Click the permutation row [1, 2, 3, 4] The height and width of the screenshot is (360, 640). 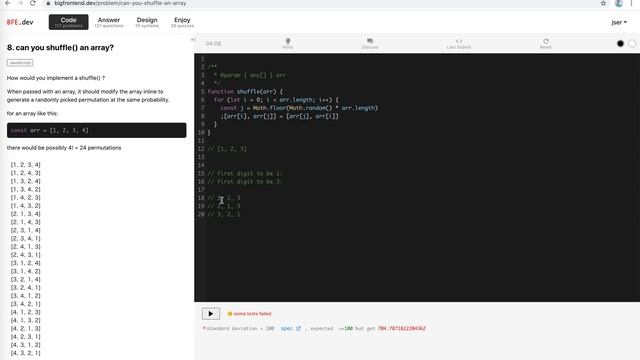coord(26,164)
